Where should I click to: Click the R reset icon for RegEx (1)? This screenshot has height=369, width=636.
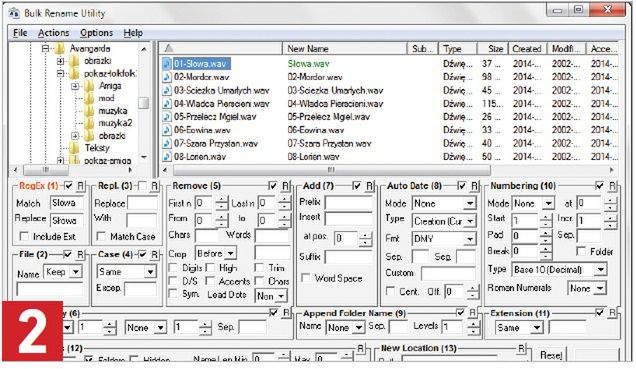point(81,186)
